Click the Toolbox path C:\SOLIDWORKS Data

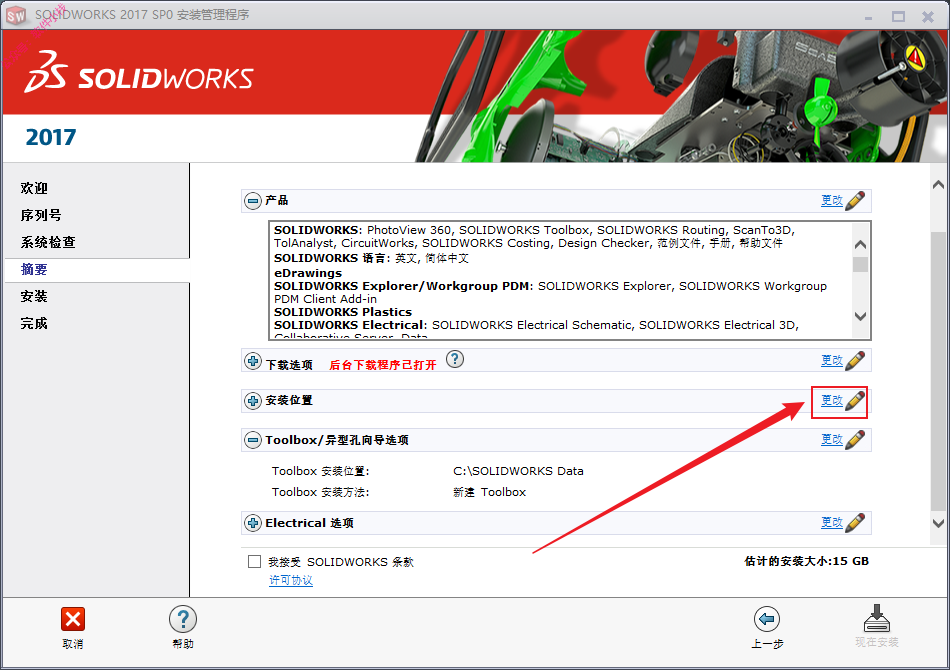click(518, 471)
